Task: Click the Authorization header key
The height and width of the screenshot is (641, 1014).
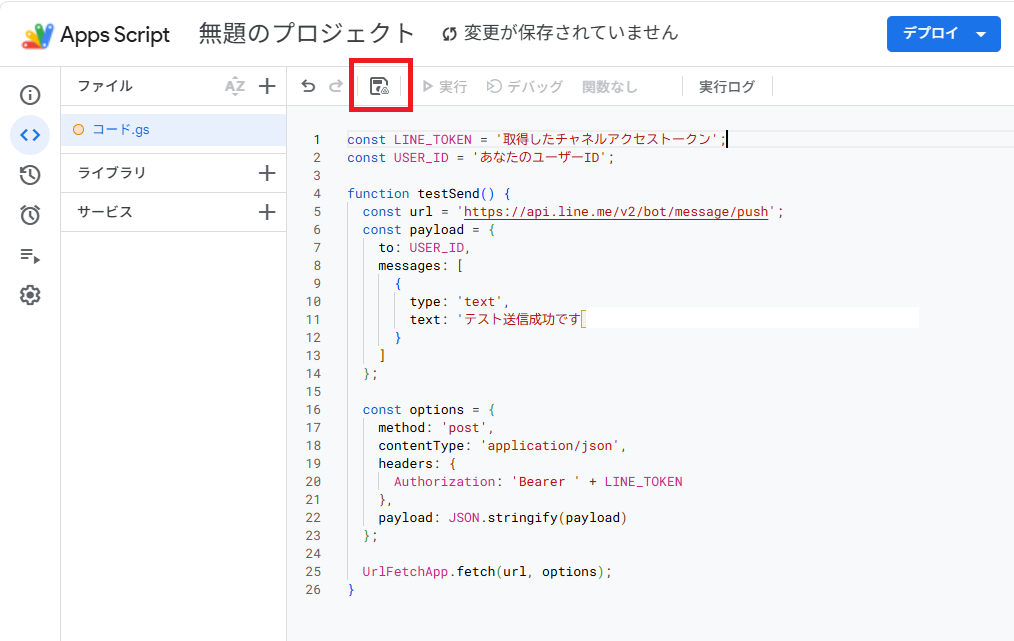Action: click(444, 482)
